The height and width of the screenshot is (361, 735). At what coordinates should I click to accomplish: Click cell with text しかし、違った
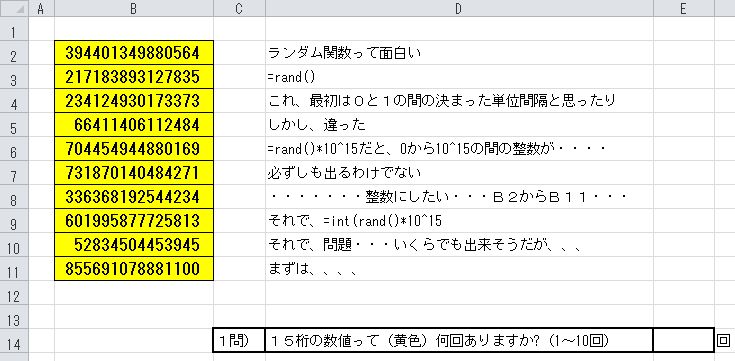[459, 125]
